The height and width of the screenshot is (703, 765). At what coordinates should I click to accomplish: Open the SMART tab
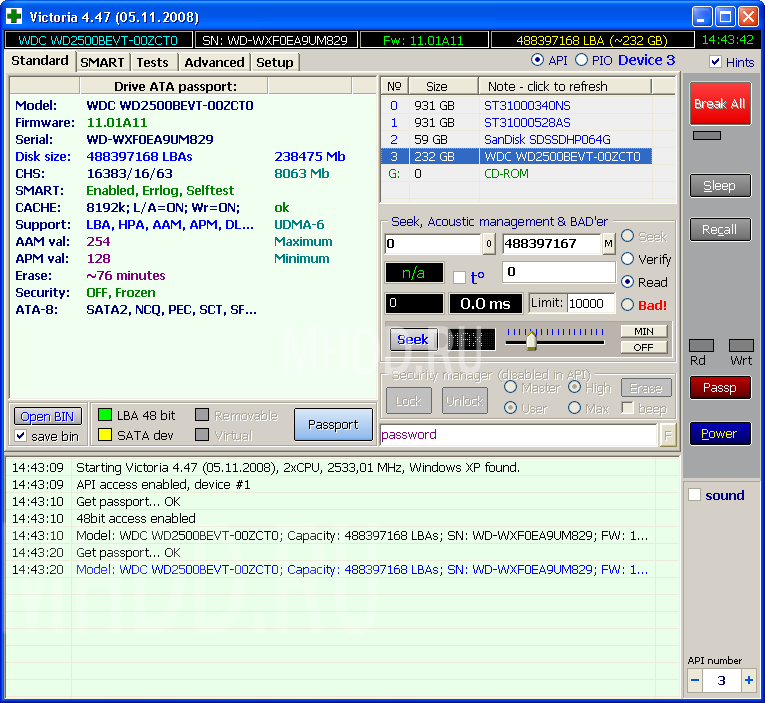coord(102,62)
